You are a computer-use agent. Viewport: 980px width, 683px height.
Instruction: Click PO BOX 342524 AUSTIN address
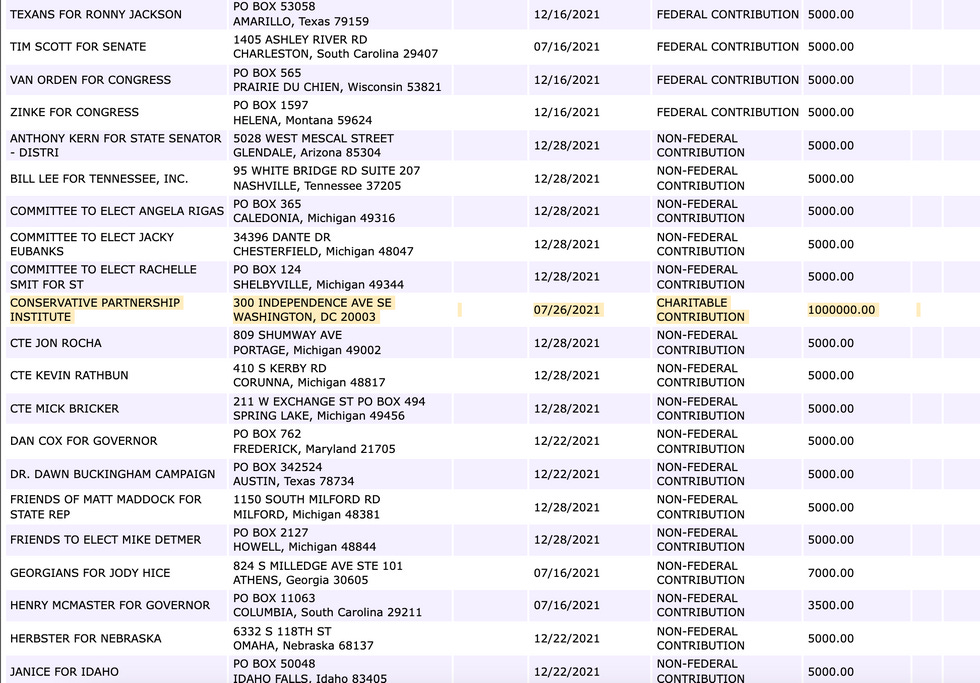(294, 474)
